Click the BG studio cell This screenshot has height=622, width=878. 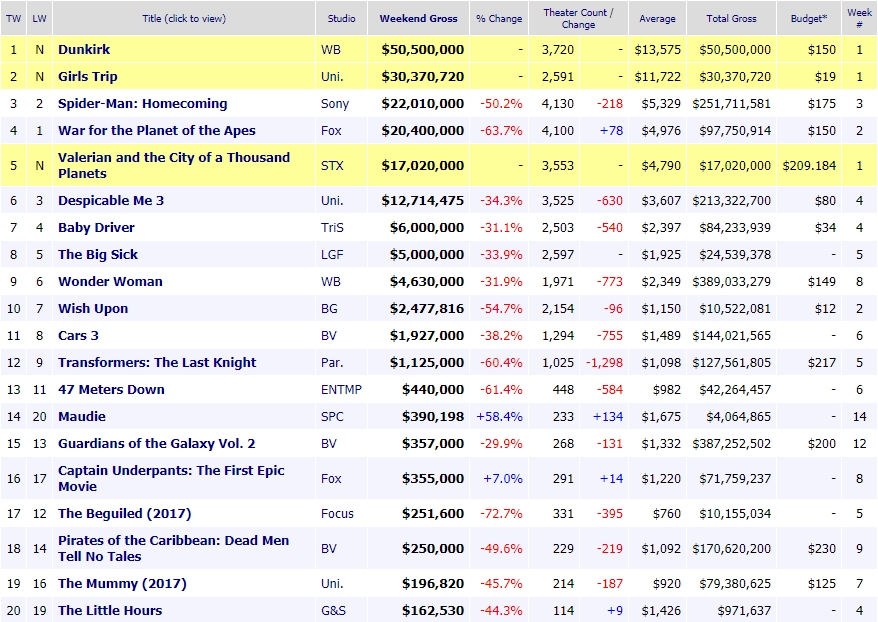coord(329,308)
